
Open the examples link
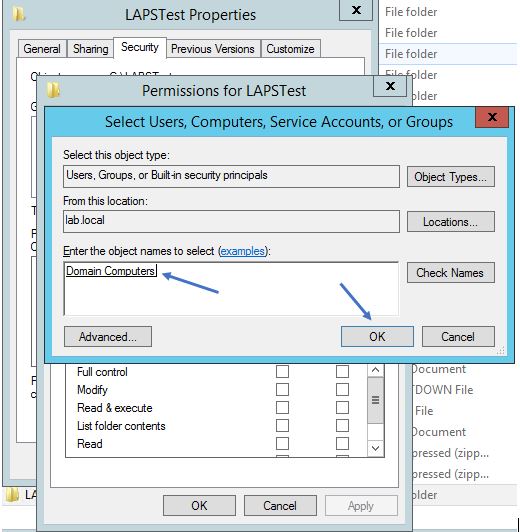click(x=242, y=251)
